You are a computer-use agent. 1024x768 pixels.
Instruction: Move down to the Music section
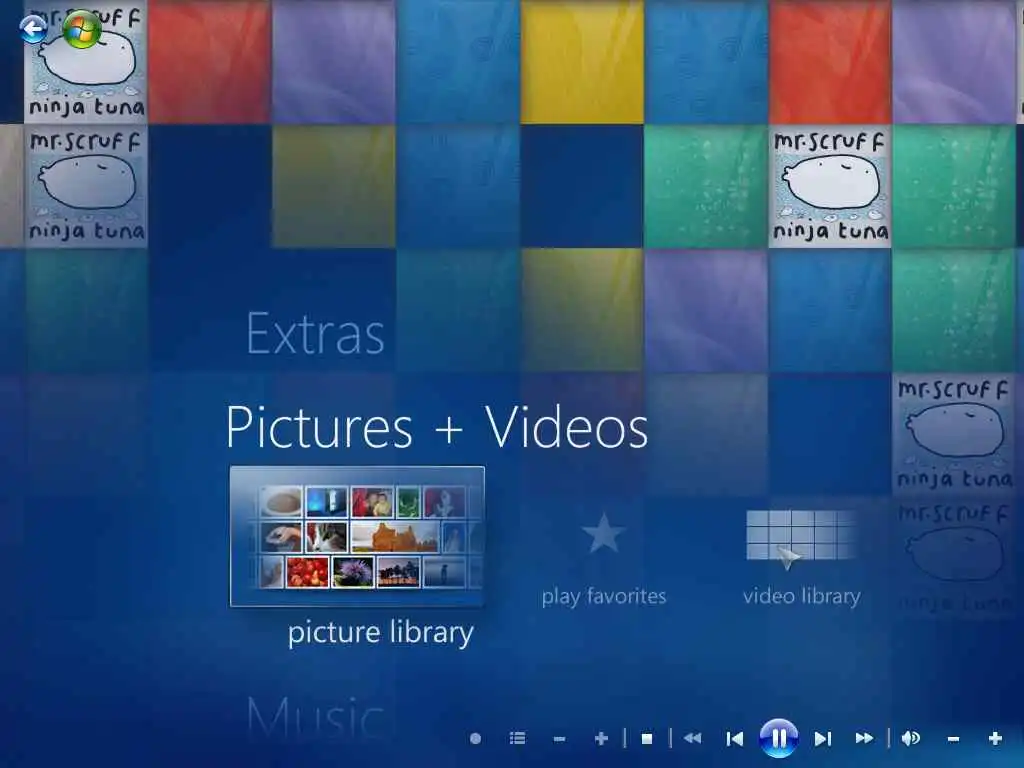coord(315,717)
